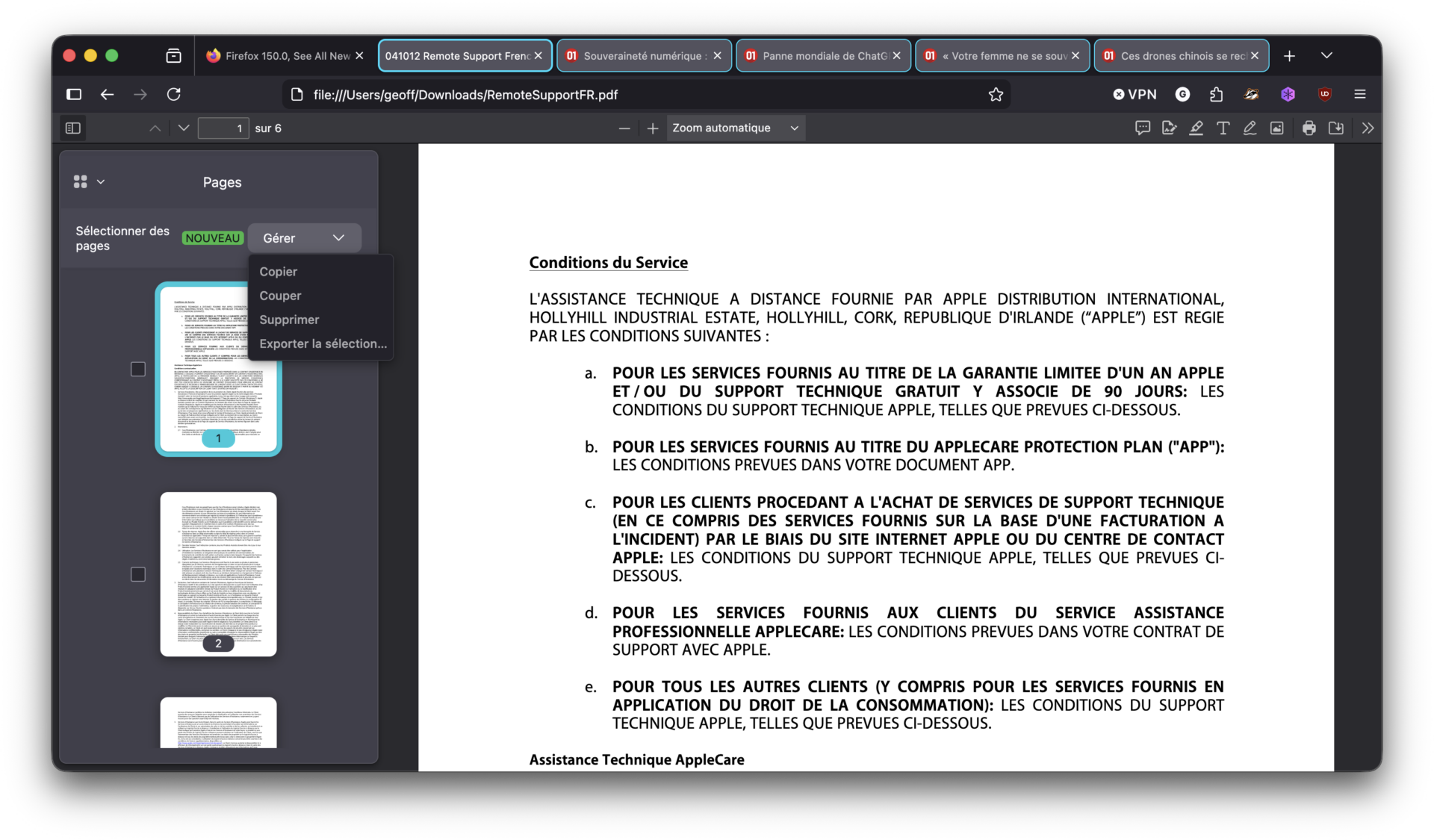This screenshot has width=1434, height=840.
Task: Open the Zoom automatique dropdown
Action: tap(735, 128)
